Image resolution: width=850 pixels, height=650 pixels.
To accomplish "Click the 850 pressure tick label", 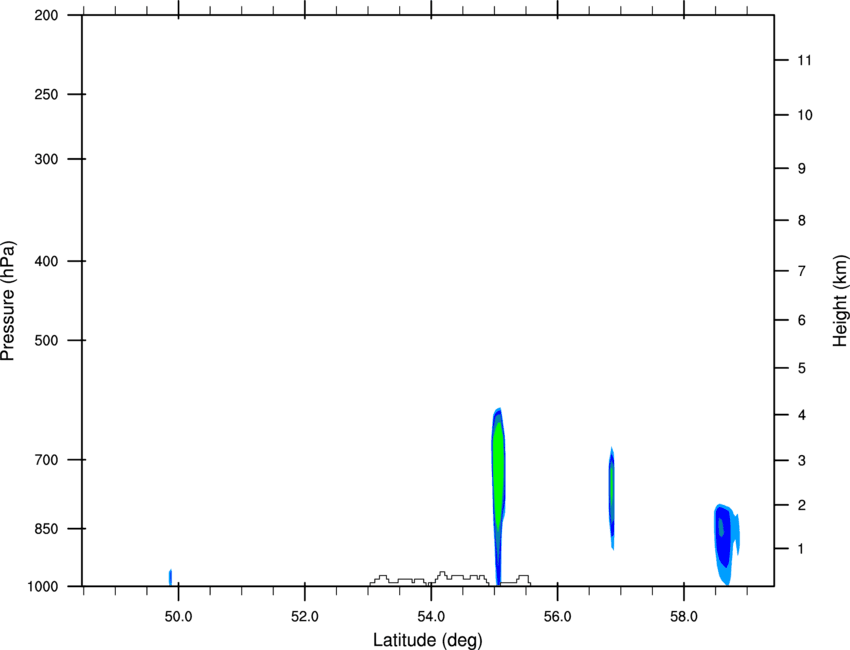I will tap(43, 528).
